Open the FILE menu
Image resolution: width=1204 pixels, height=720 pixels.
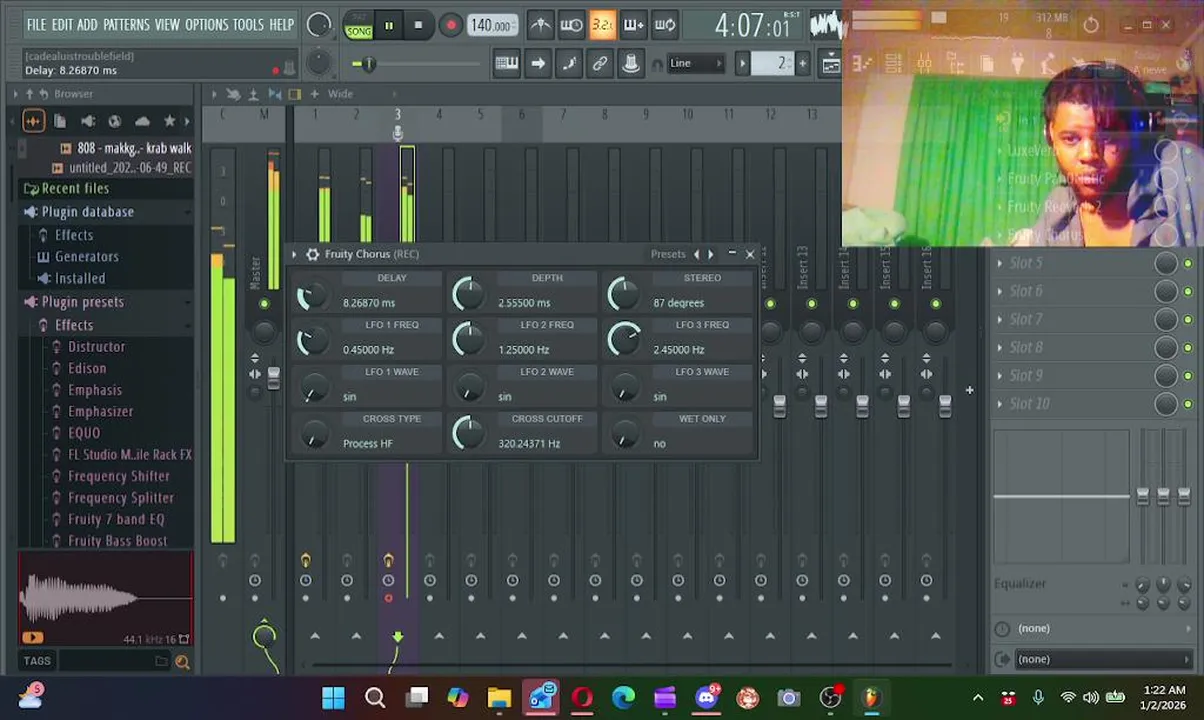pos(36,25)
